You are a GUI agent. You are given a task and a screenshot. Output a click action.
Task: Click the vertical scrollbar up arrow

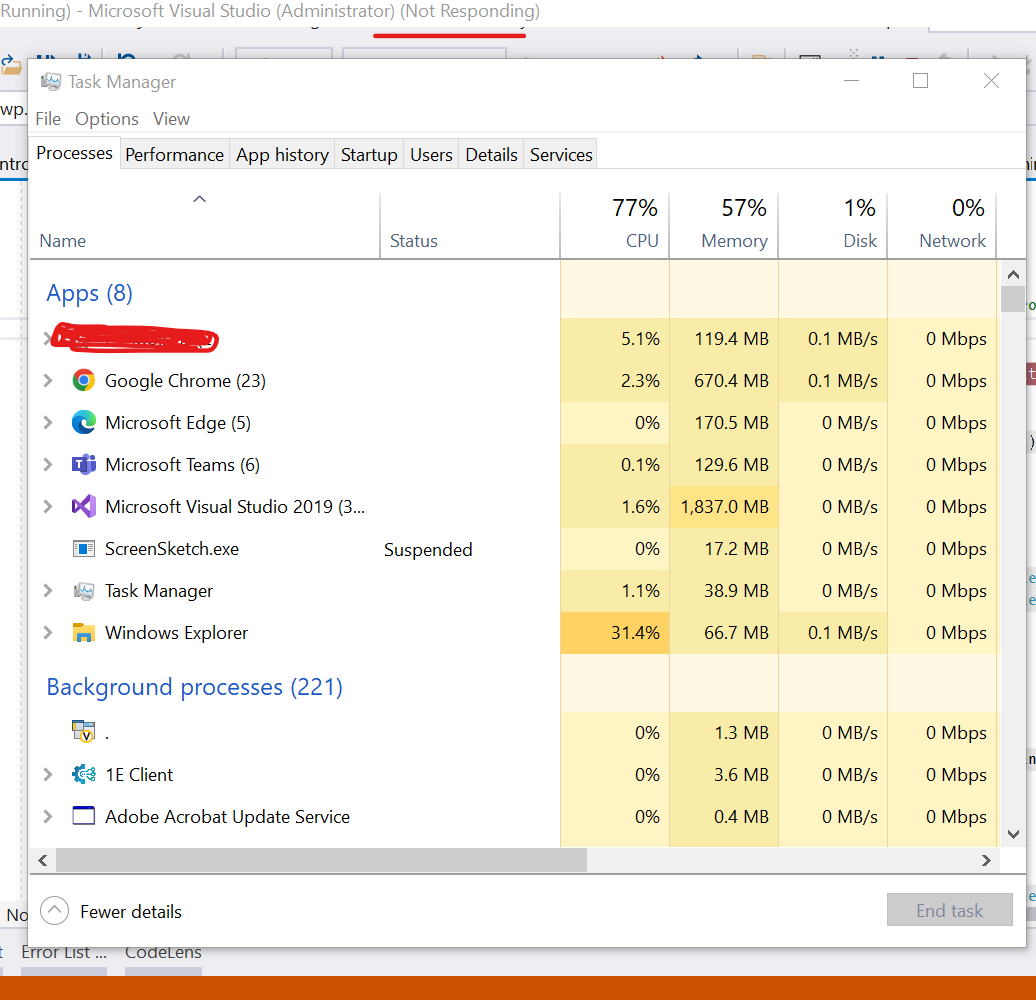(1013, 274)
